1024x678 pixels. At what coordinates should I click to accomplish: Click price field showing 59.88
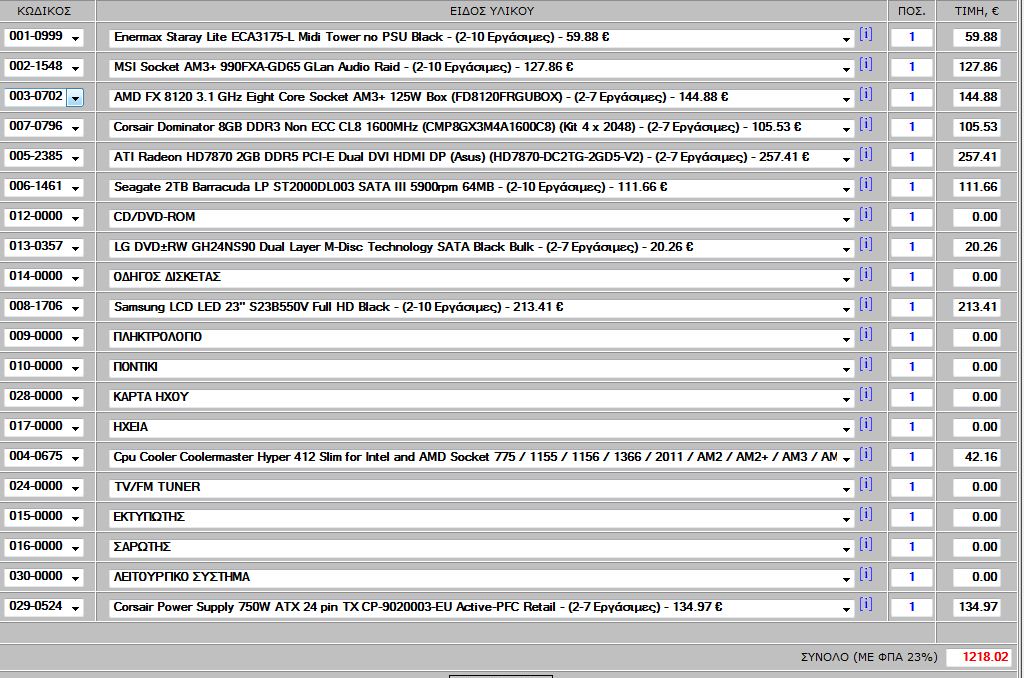click(976, 37)
